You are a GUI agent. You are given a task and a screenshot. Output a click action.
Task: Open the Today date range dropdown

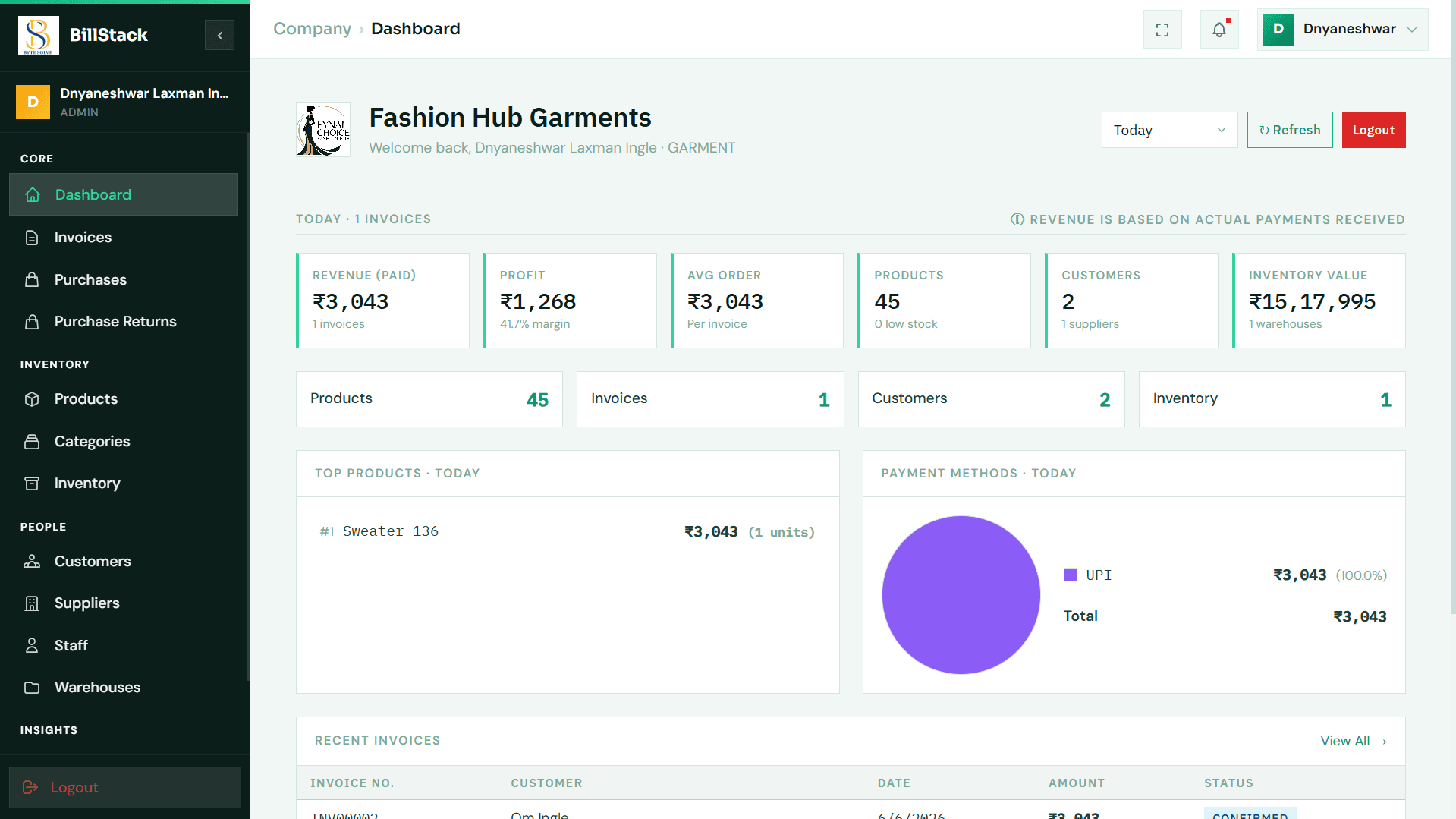[x=1169, y=130]
